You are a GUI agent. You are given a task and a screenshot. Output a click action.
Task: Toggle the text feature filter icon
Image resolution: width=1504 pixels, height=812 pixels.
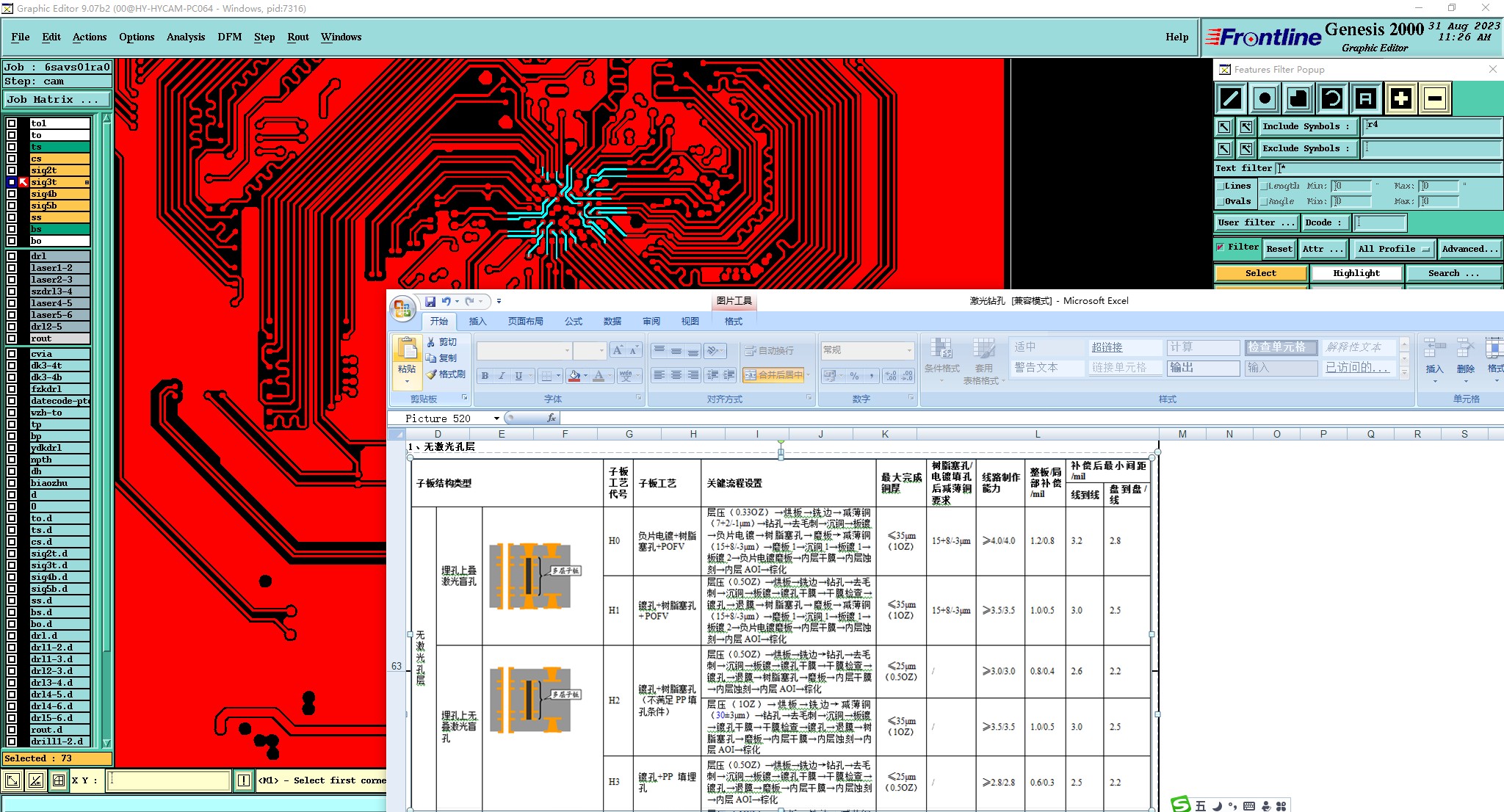click(x=1366, y=98)
